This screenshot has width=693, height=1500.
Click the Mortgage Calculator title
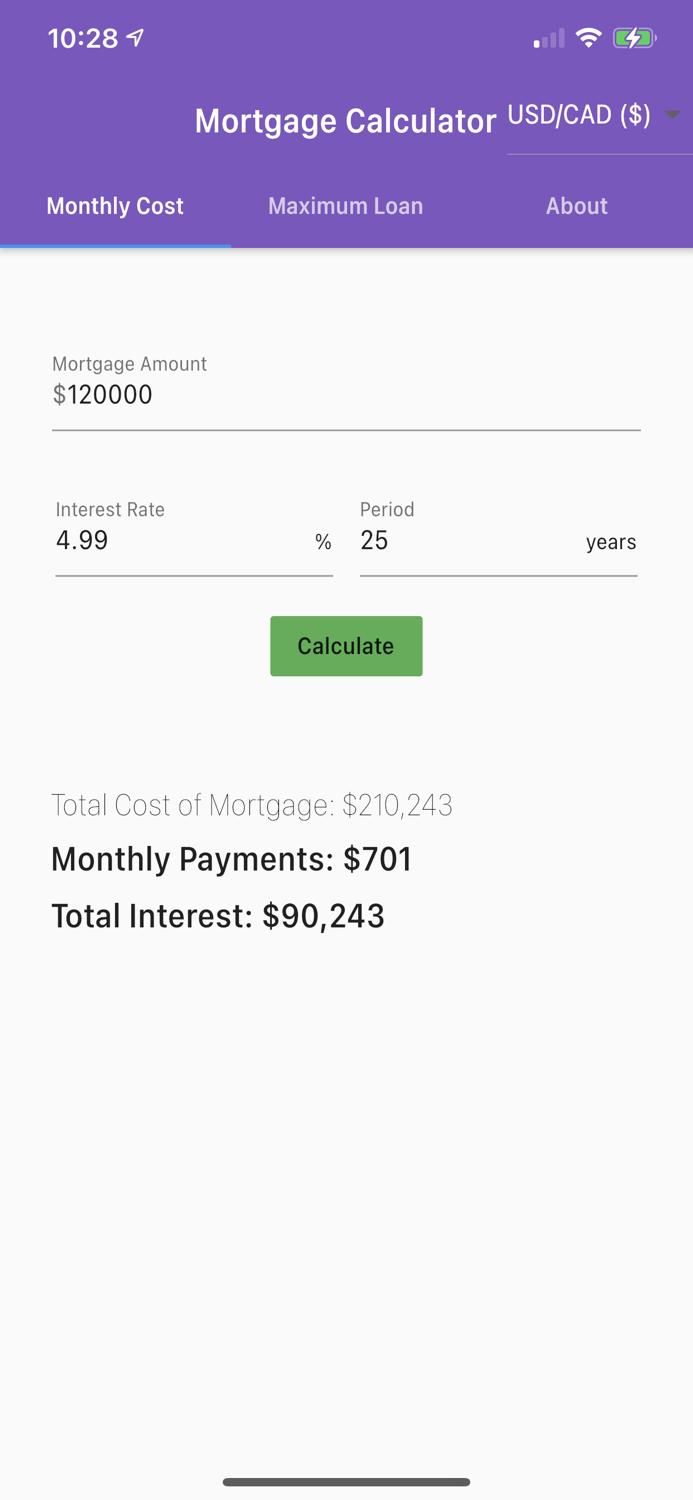(x=346, y=120)
